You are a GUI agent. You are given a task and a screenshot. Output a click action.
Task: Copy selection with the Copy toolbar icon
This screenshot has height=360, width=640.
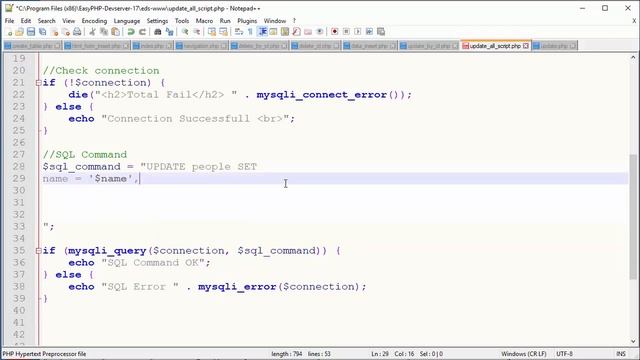click(104, 32)
